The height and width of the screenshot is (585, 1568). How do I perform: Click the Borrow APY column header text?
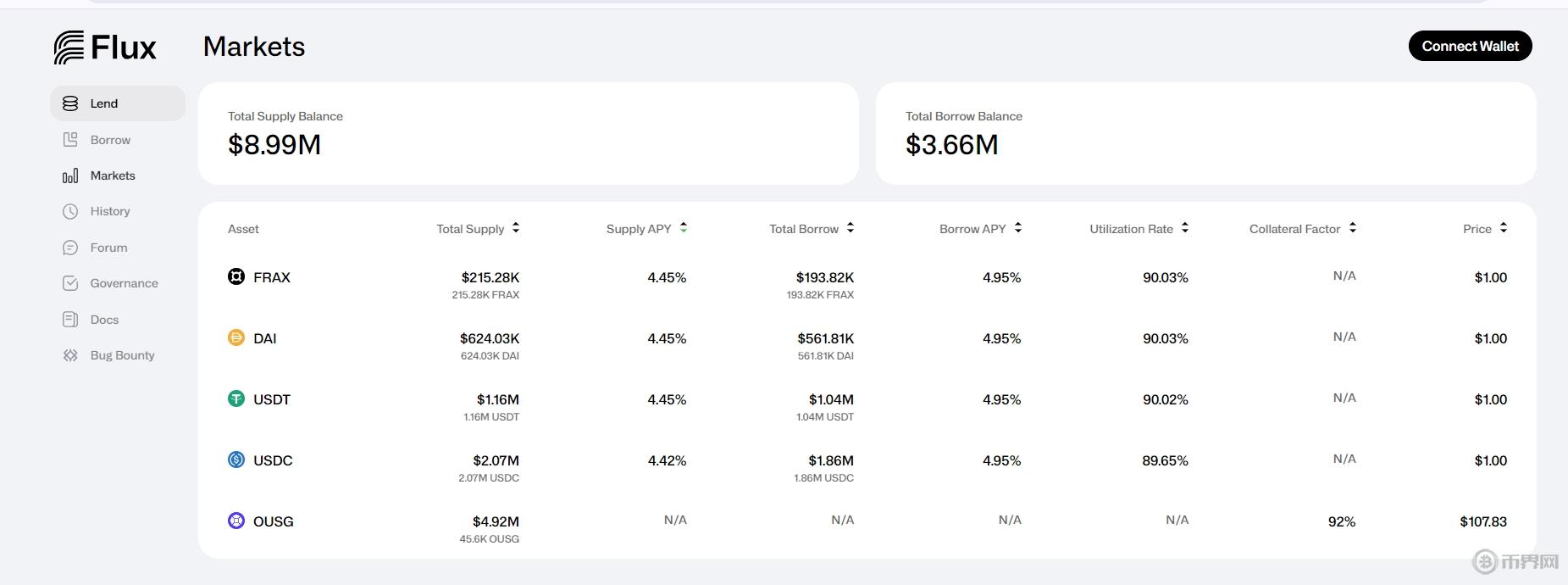972,229
